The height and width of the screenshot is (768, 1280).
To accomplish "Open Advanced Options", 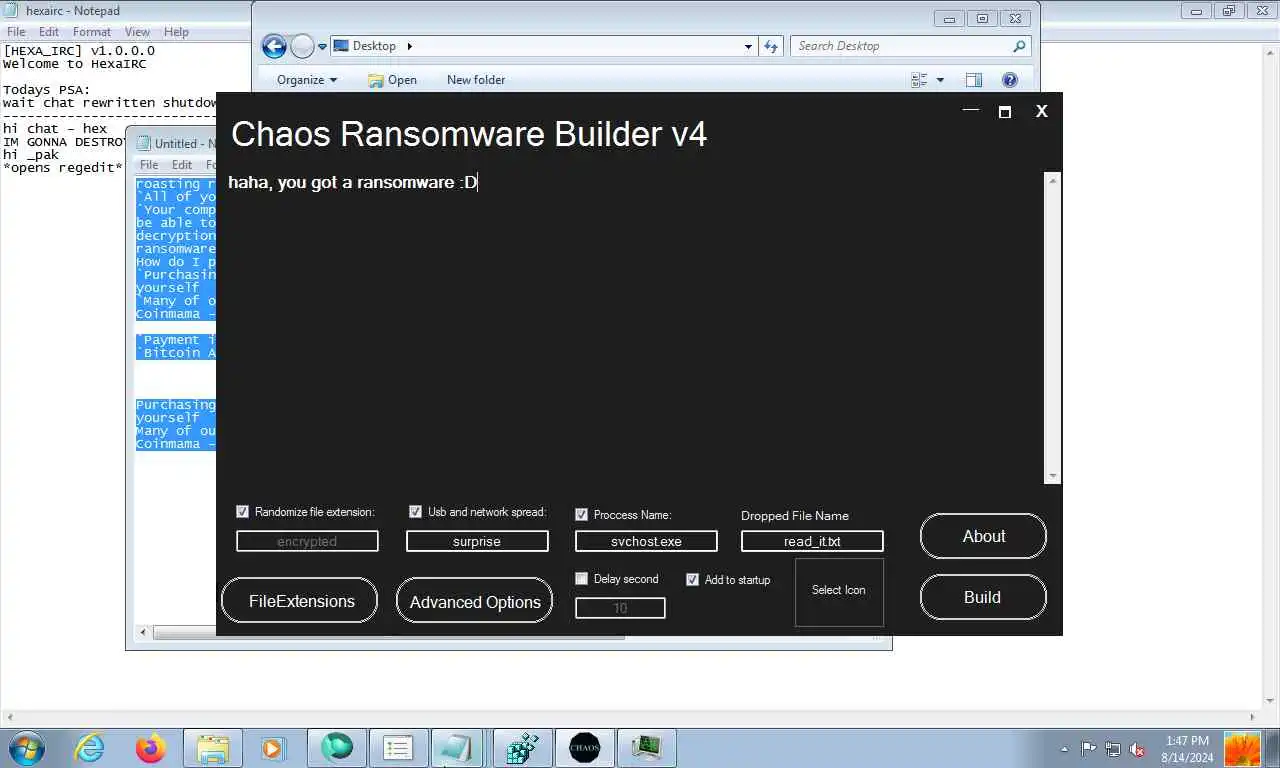I will tap(475, 600).
